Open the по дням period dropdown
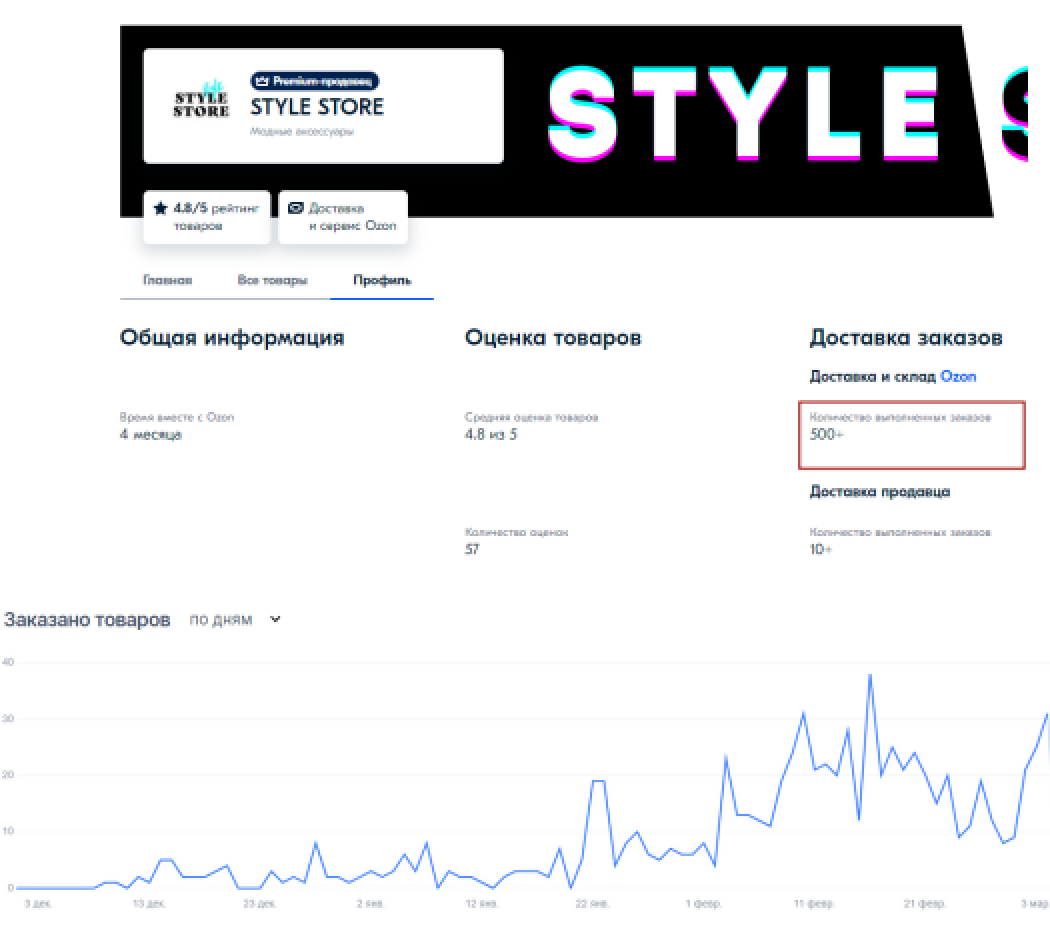The width and height of the screenshot is (1050, 942). pos(234,620)
